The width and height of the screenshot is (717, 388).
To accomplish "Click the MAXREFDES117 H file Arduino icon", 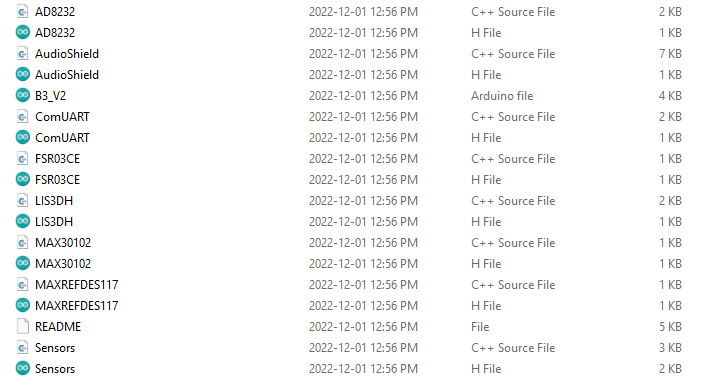I will [22, 305].
